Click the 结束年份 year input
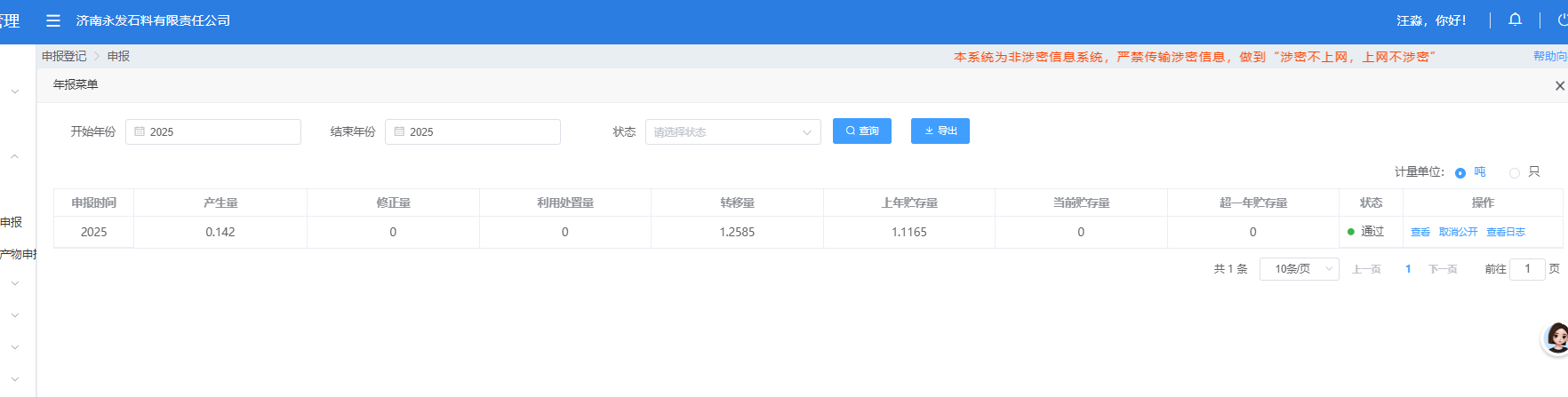This screenshot has width=1568, height=397. pos(473,131)
